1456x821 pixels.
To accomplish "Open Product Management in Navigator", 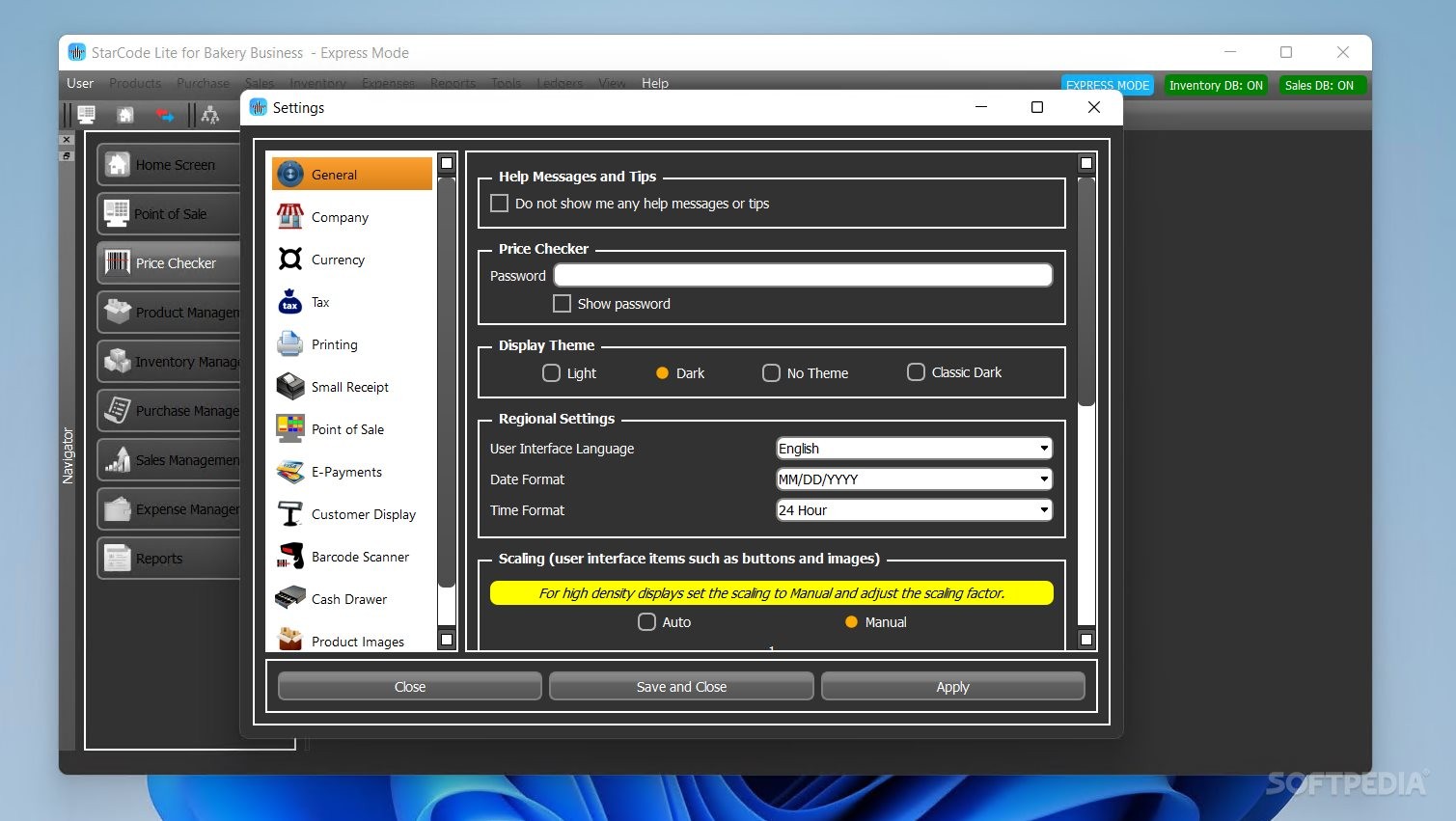I will 169,313.
